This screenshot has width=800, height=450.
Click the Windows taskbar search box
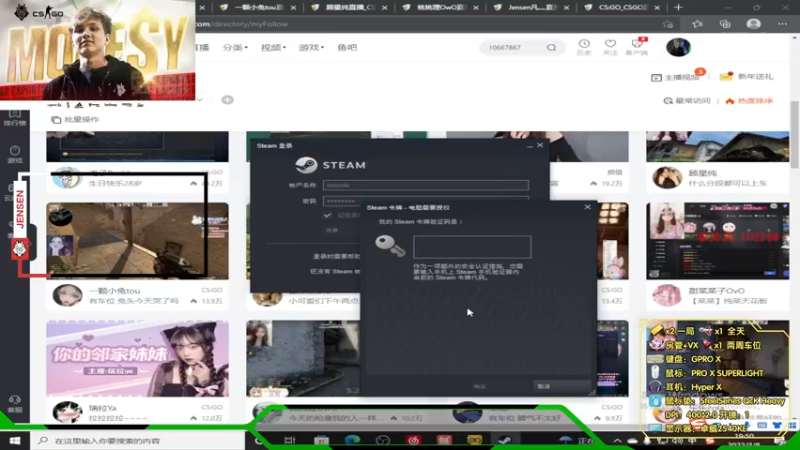pyautogui.click(x=138, y=440)
